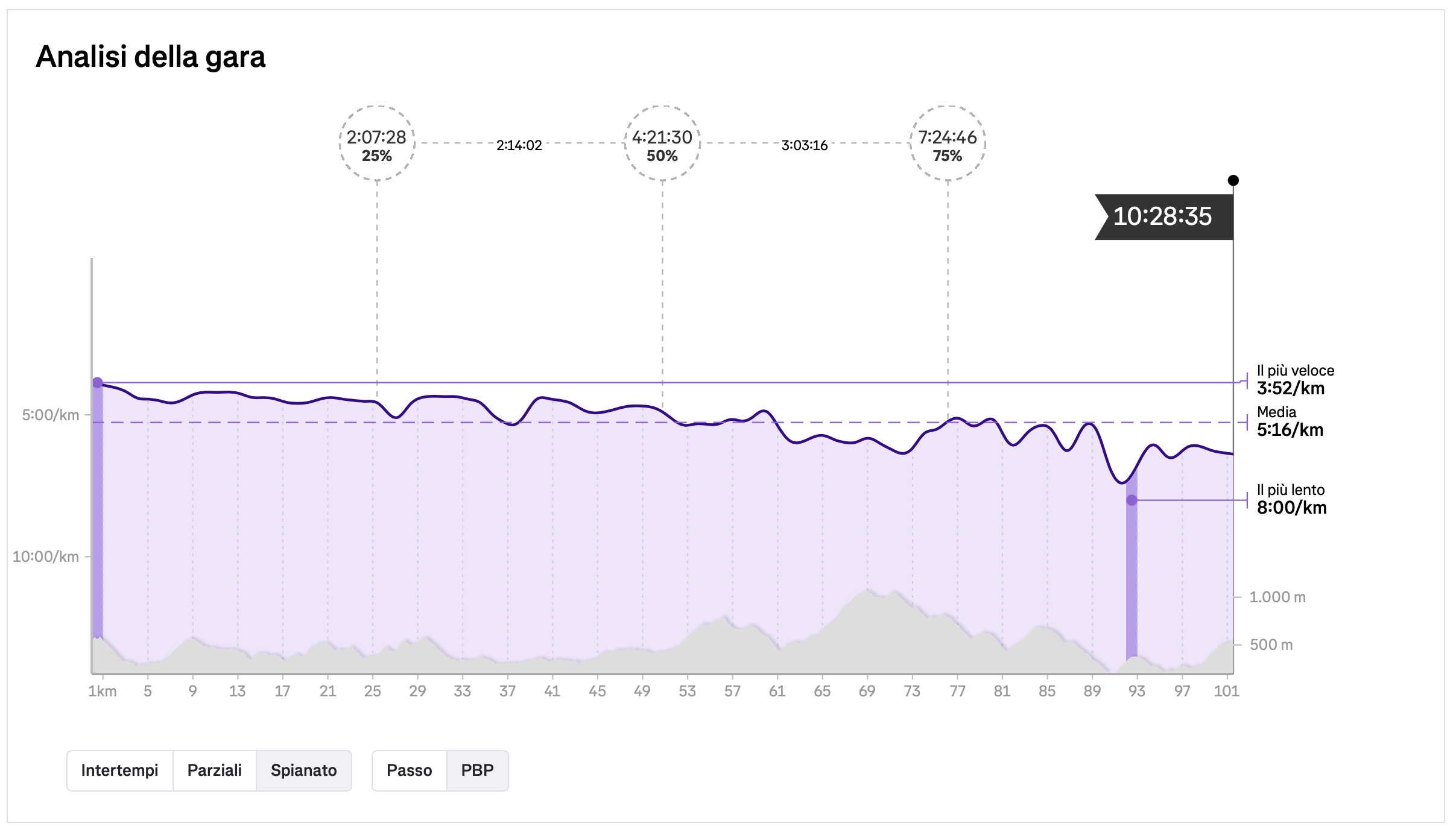The height and width of the screenshot is (832, 1456).
Task: Click the 'Il più lento' 8:00/km label
Action: pos(1292,499)
